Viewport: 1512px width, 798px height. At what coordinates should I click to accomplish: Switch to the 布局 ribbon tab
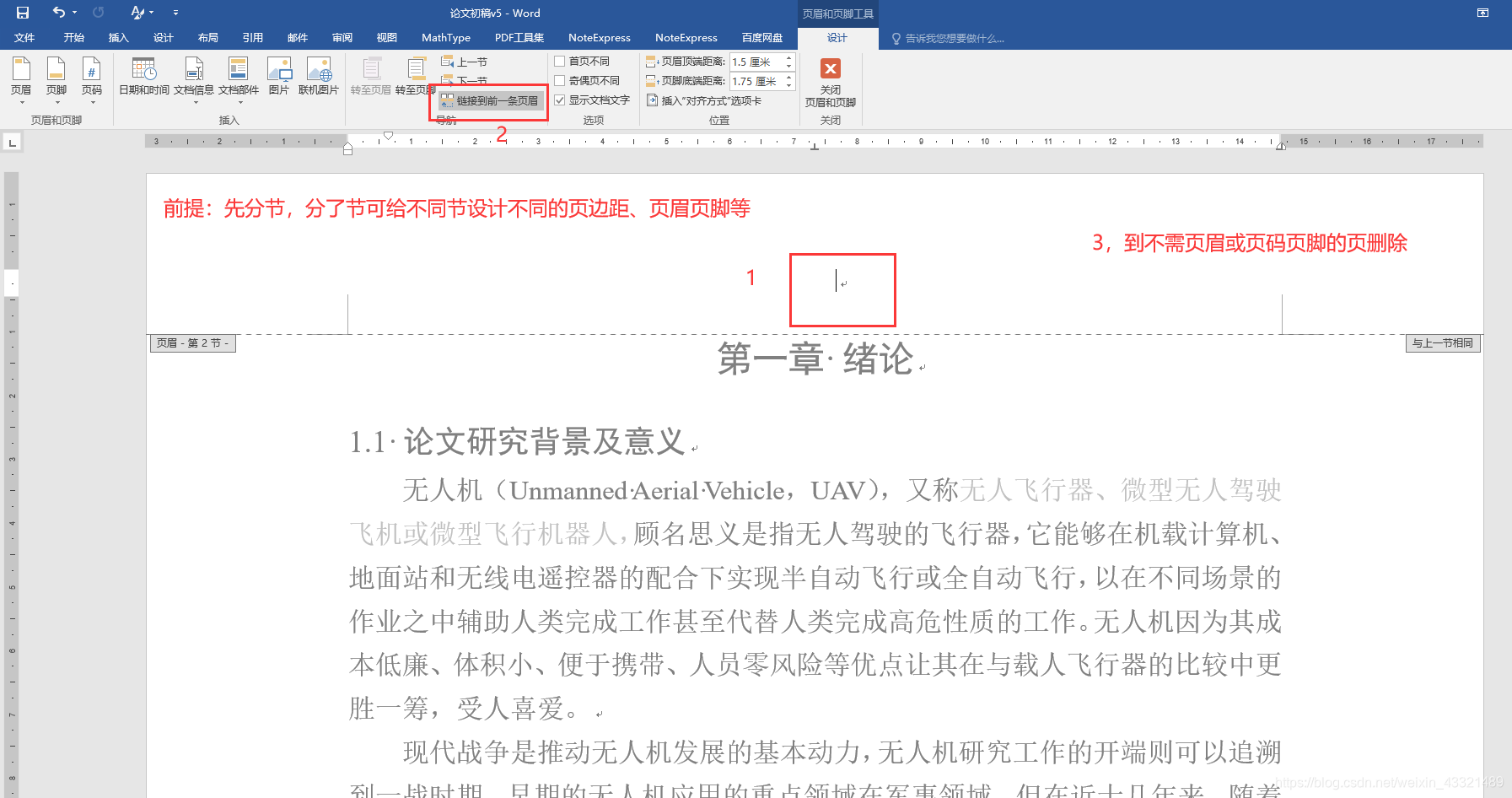[x=207, y=38]
